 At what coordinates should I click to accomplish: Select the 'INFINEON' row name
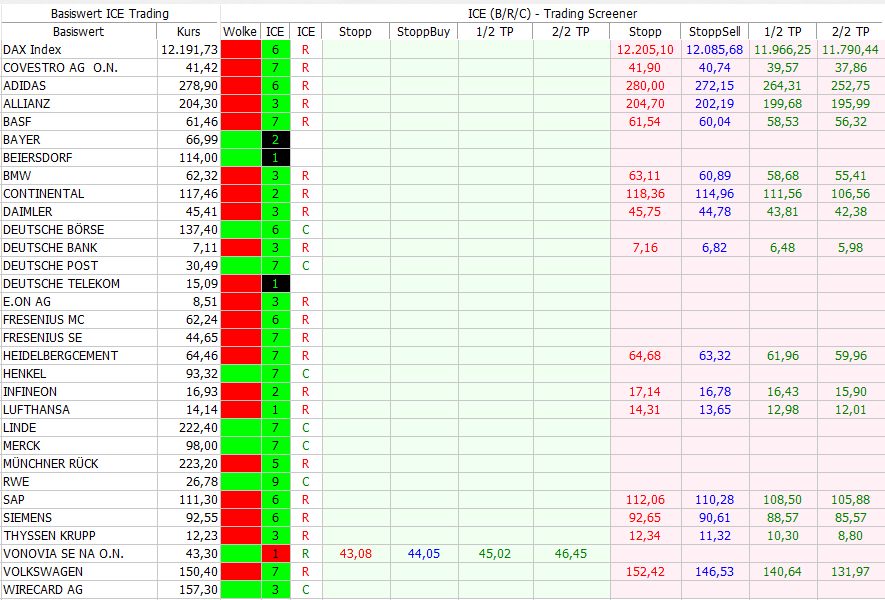(x=30, y=392)
